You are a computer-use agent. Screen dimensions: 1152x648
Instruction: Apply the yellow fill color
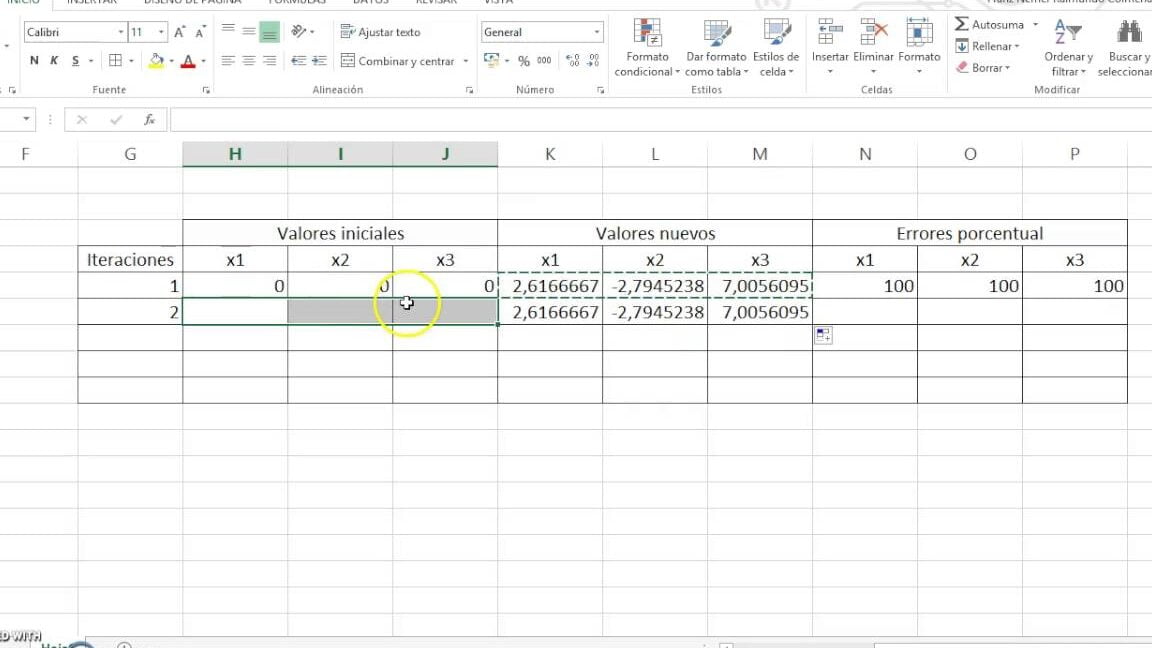[x=156, y=61]
